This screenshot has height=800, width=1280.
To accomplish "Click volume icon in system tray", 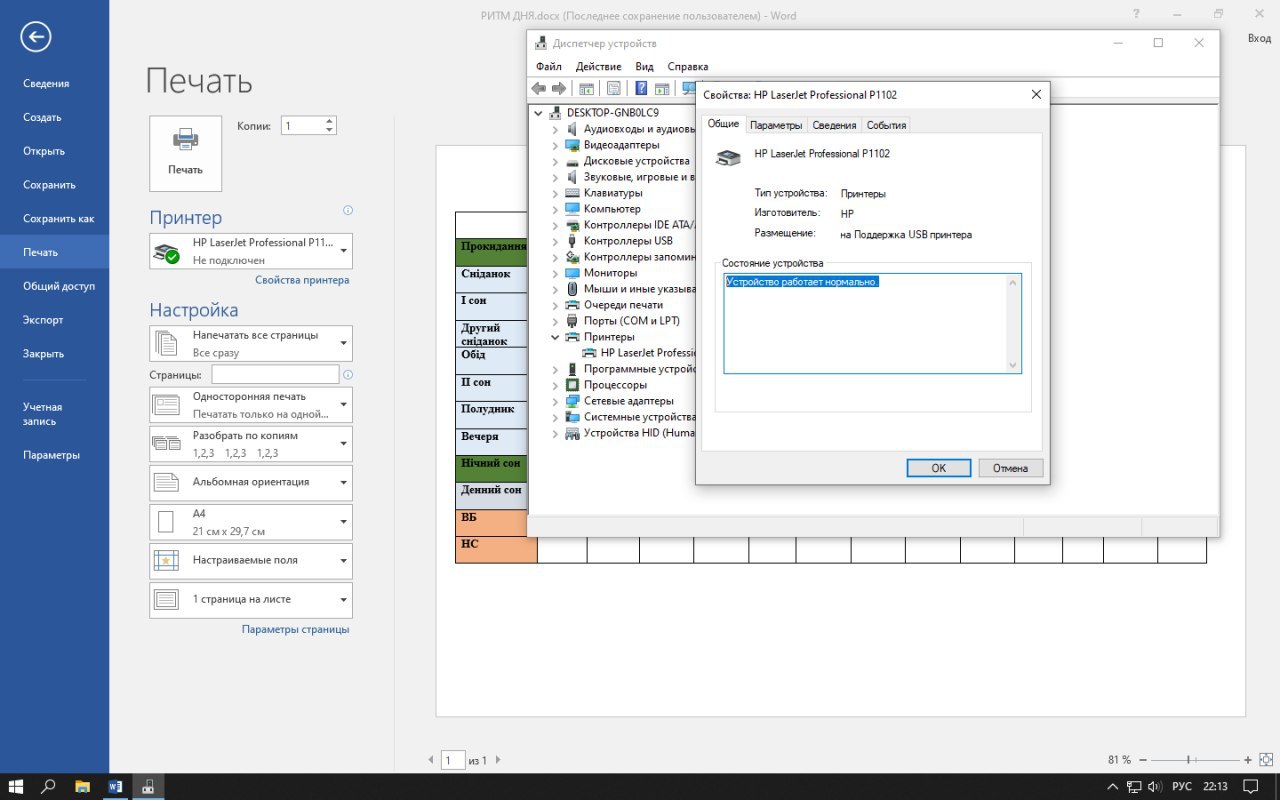I will point(1155,786).
